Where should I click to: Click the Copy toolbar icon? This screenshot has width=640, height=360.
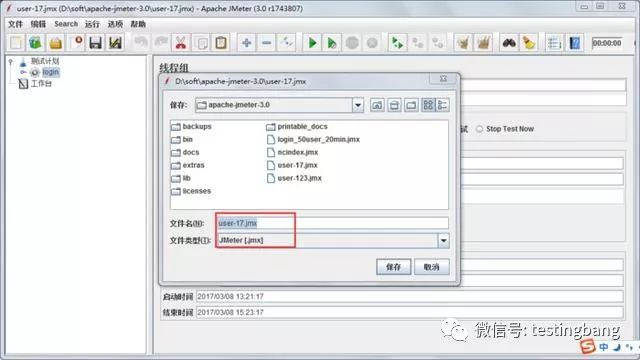[201, 42]
